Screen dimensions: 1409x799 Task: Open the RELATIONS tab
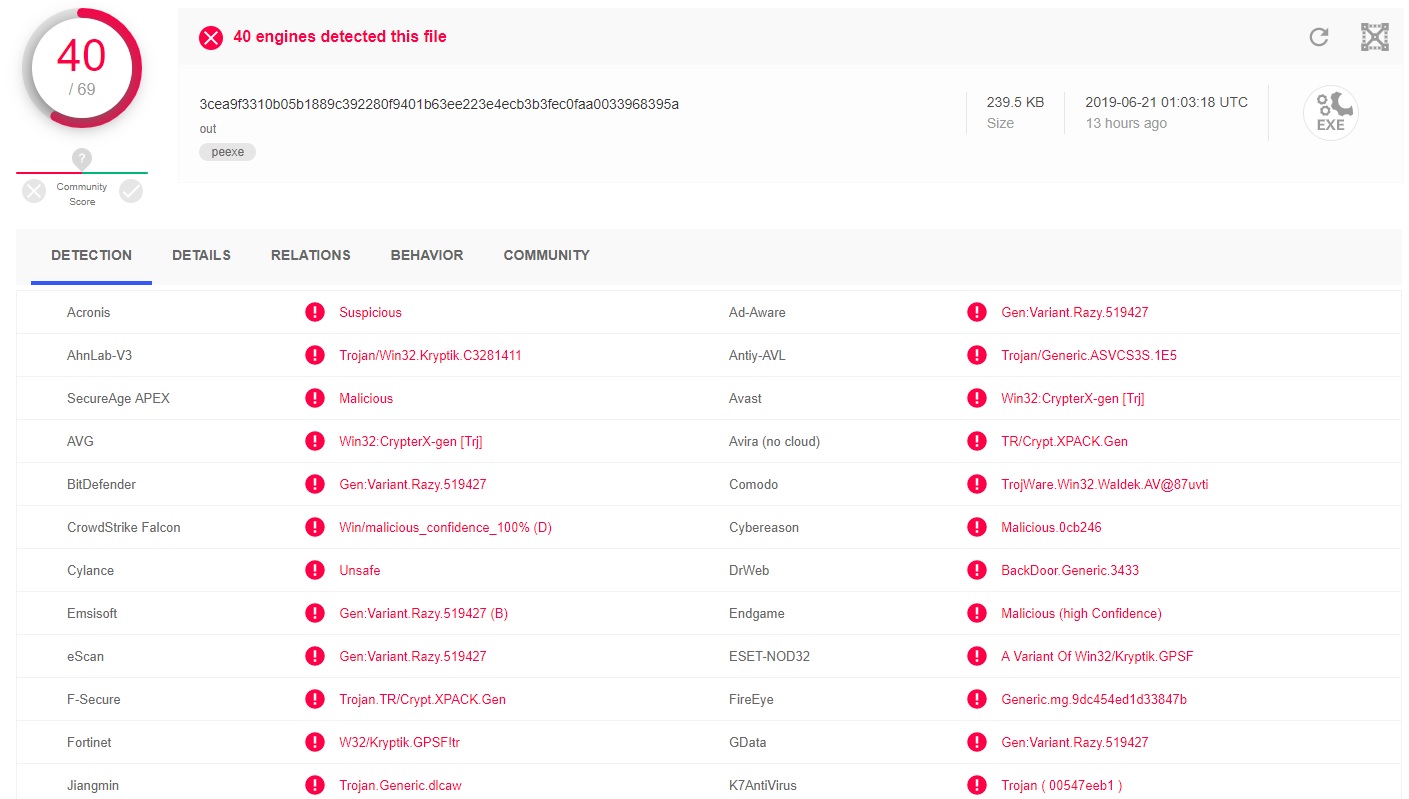[311, 255]
